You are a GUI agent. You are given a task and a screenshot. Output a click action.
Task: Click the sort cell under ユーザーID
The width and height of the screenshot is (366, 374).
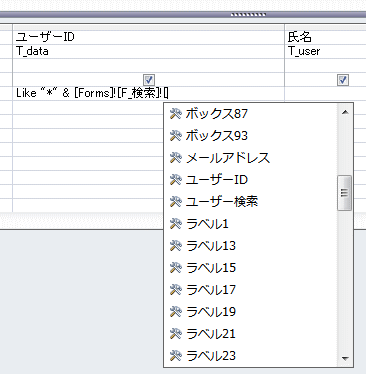click(x=149, y=65)
